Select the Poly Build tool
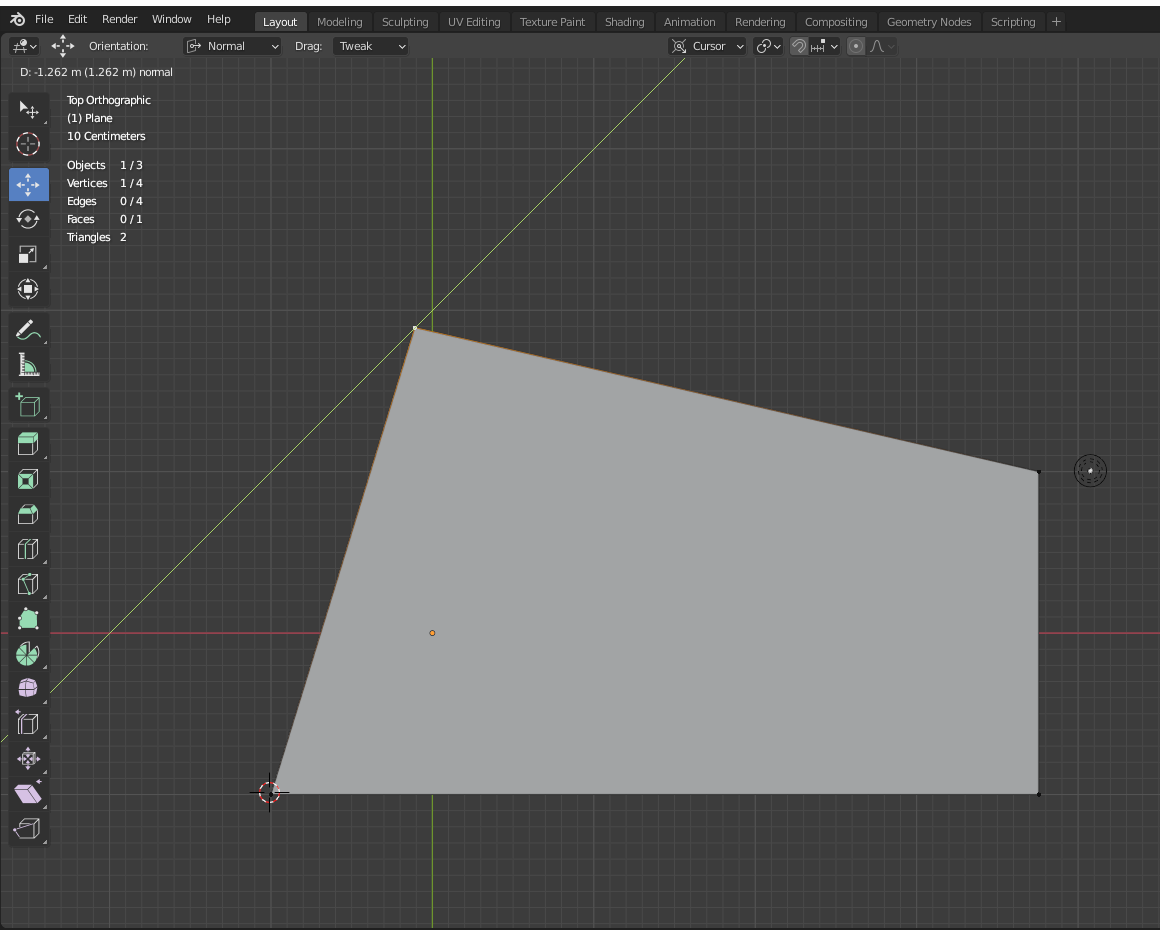1160x930 pixels. coord(28,619)
